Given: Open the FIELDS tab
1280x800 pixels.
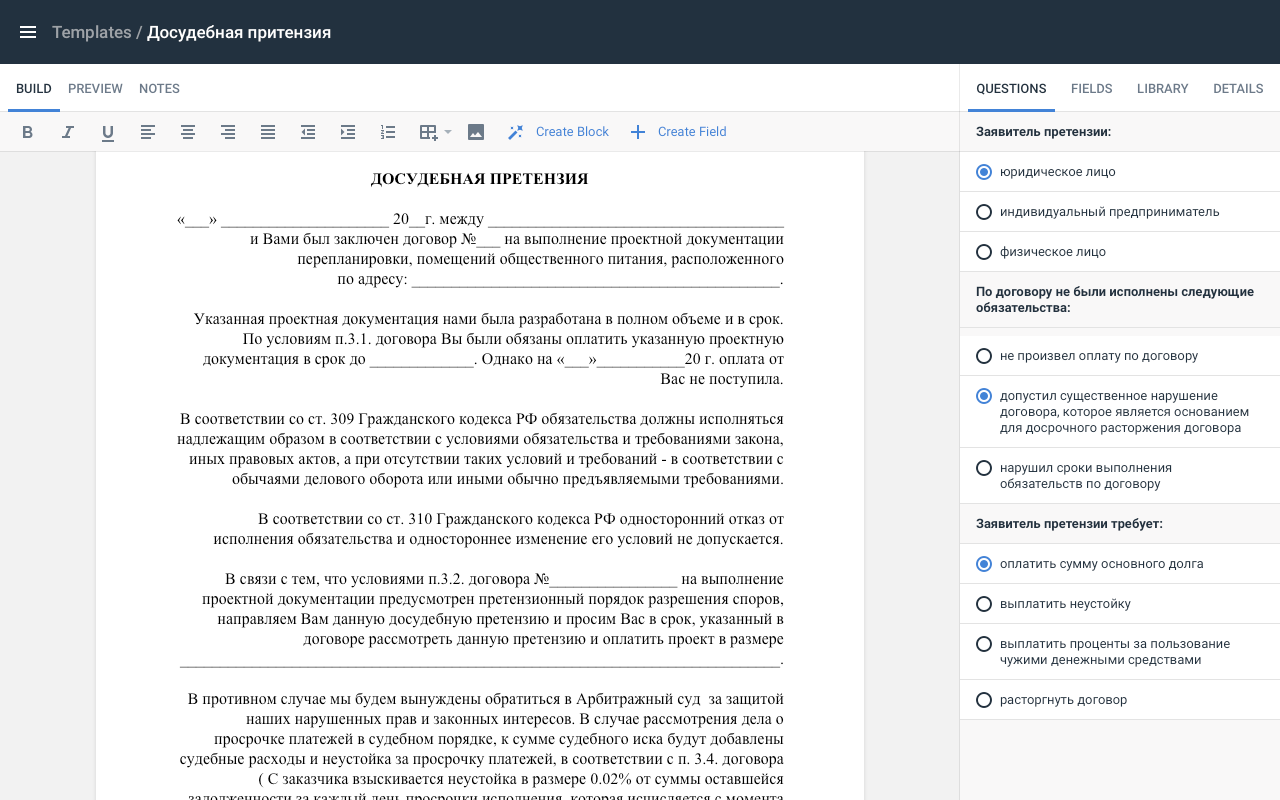Looking at the screenshot, I should [1091, 89].
